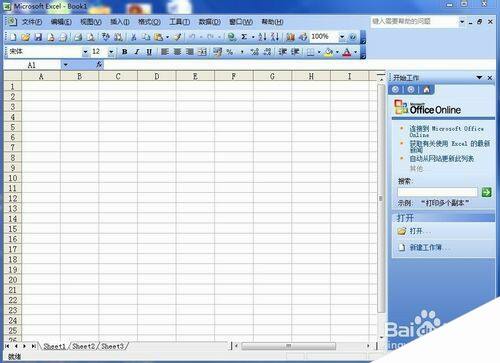Click the Print icon in toolbar
The image size is (500, 363).
[x=78, y=37]
